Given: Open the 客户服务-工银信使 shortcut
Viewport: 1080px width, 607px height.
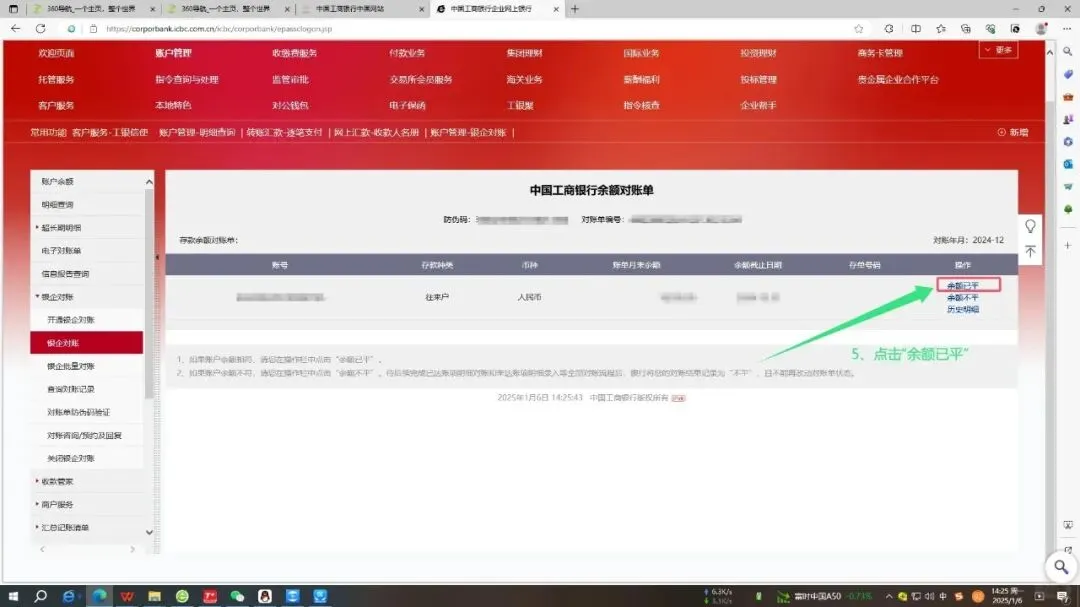Looking at the screenshot, I should click(110, 132).
